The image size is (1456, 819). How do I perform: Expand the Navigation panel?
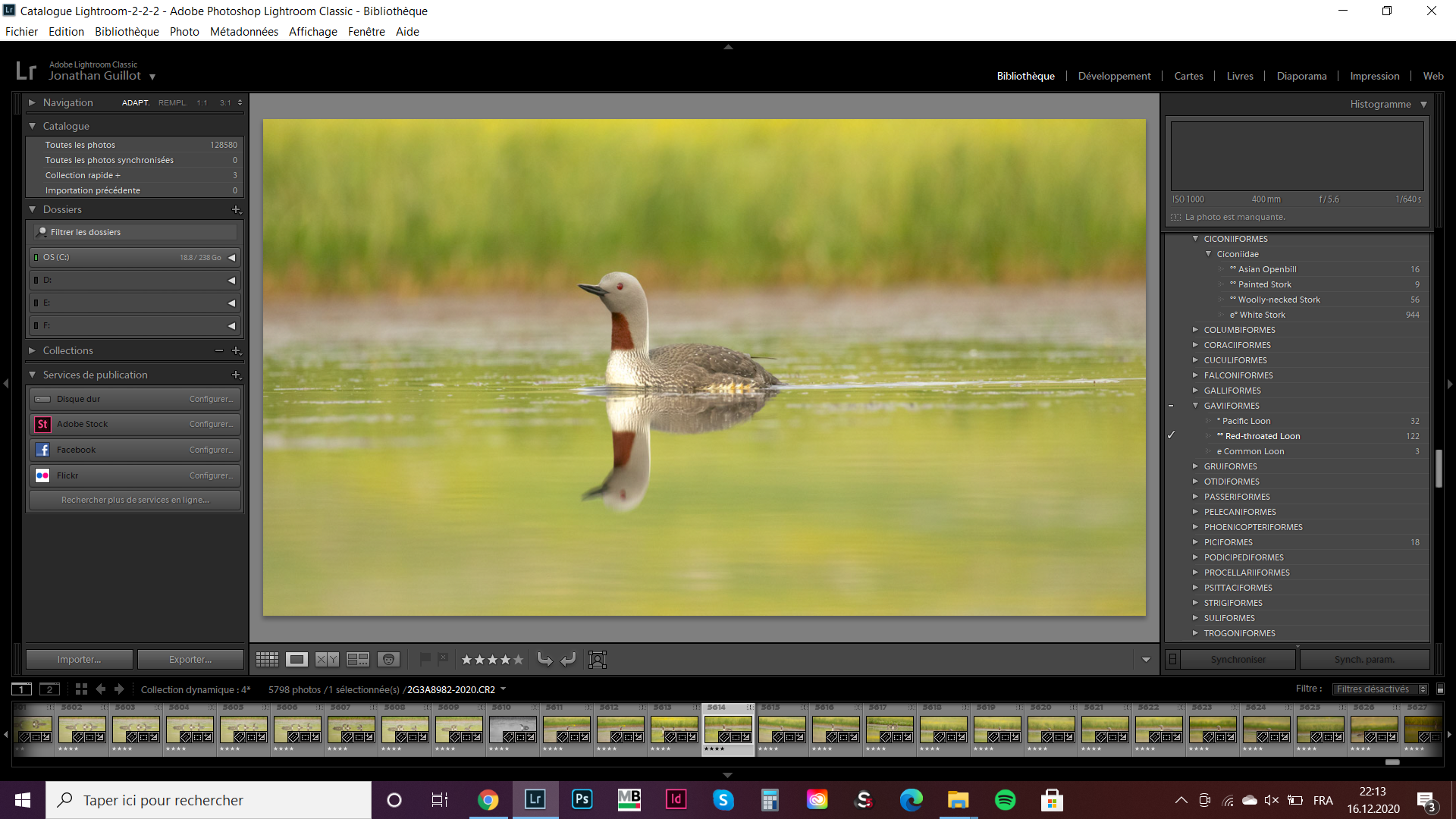(x=32, y=102)
